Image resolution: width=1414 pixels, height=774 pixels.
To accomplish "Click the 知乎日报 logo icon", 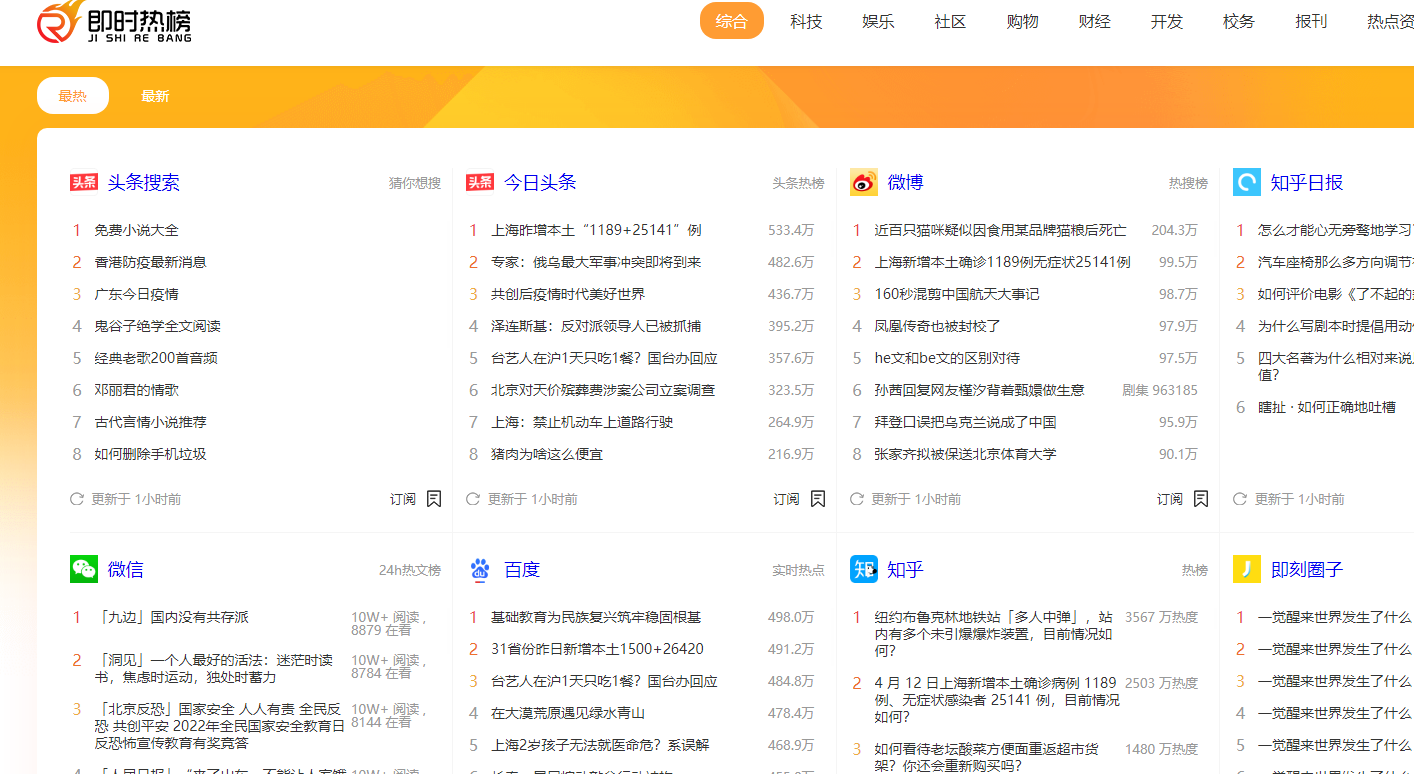I will coord(1247,182).
